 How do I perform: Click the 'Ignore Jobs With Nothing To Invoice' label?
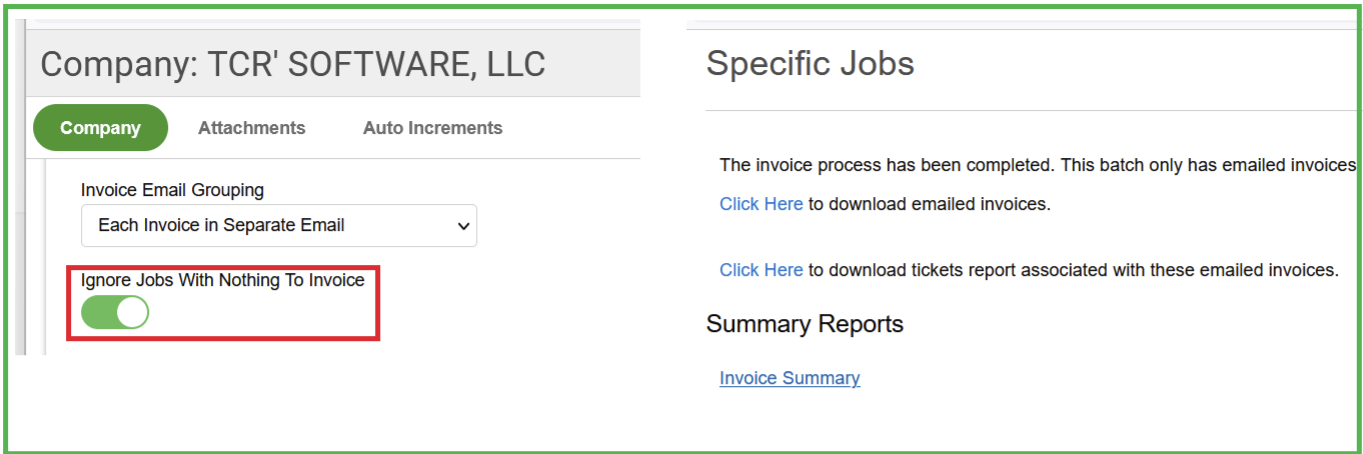222,281
